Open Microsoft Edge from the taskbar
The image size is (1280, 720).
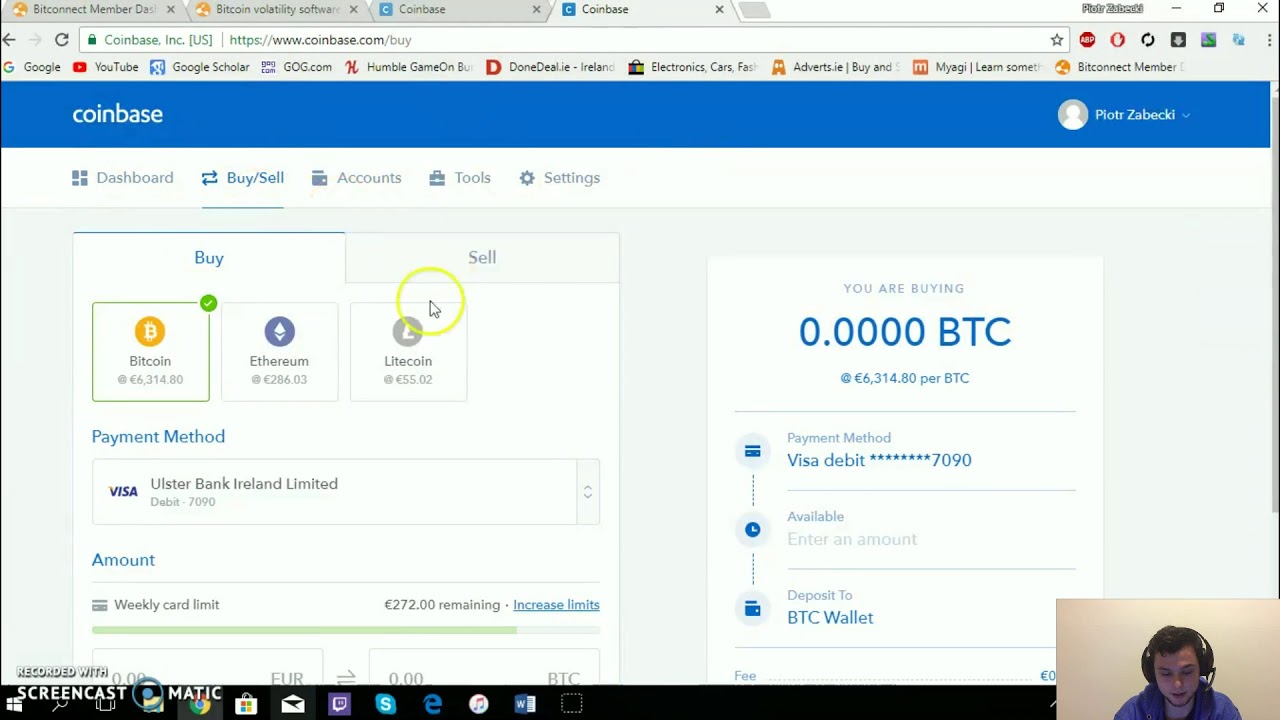(432, 704)
